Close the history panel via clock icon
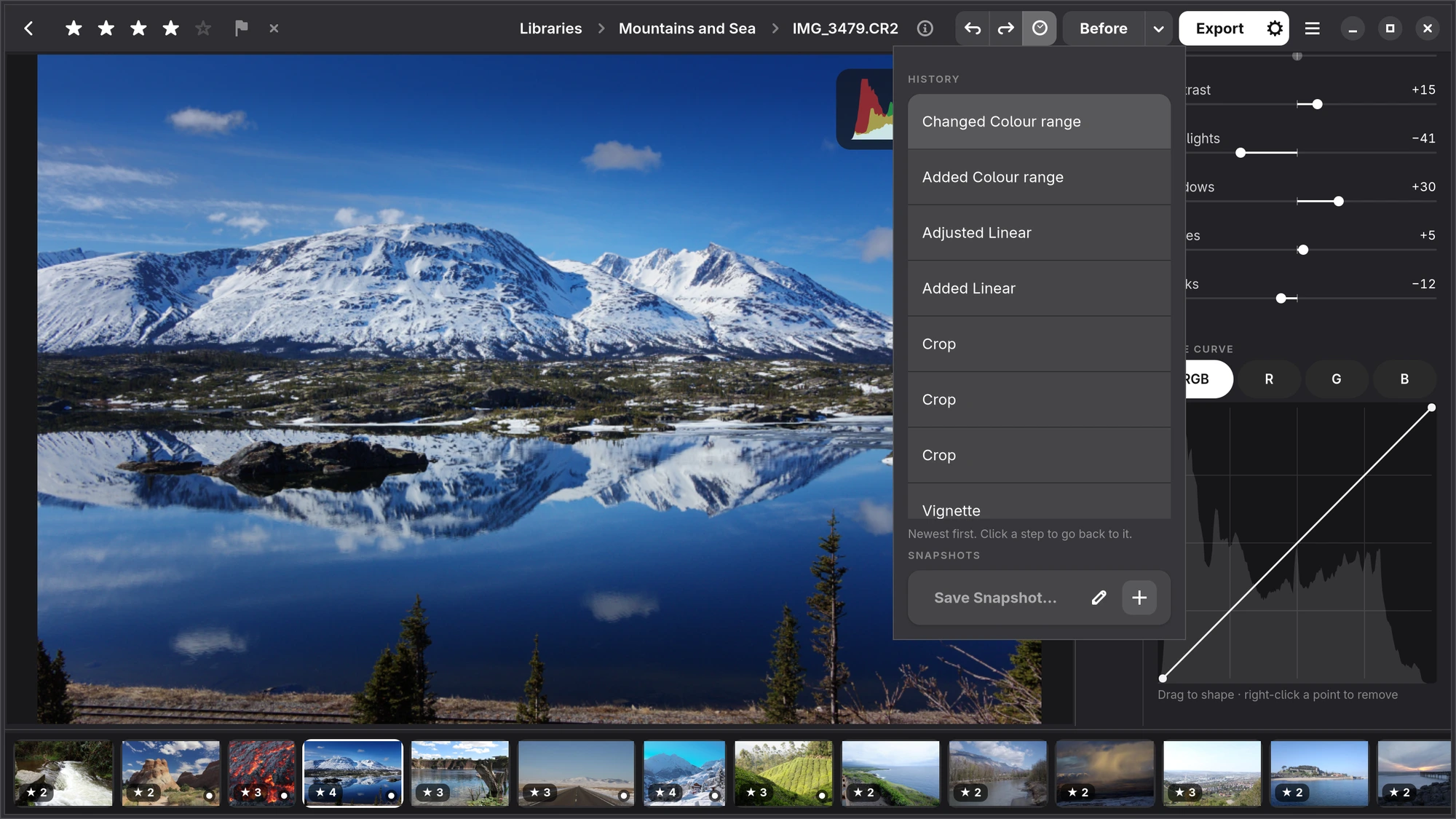Image resolution: width=1456 pixels, height=819 pixels. [x=1040, y=28]
